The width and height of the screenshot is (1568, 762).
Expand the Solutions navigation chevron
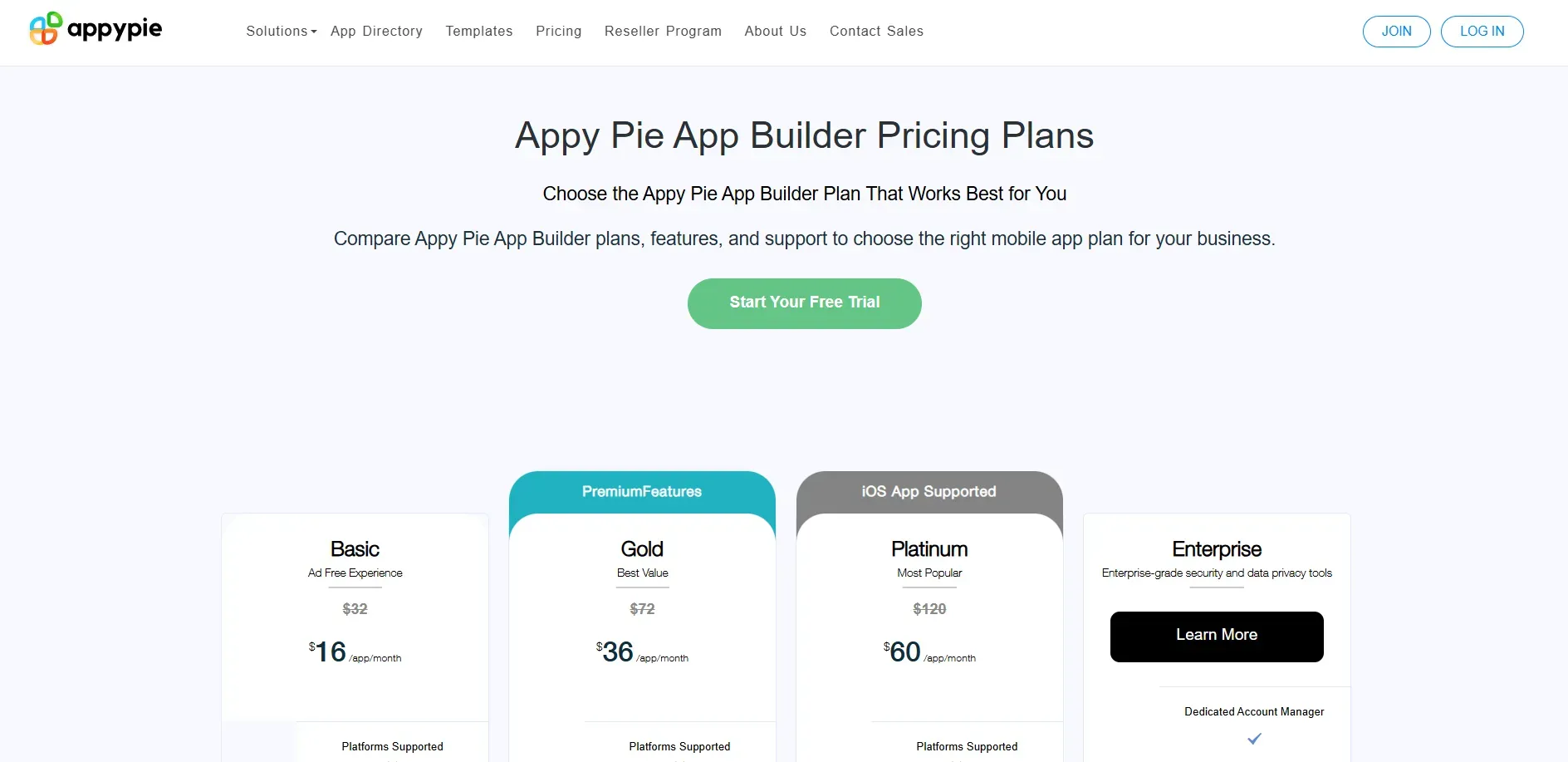[314, 32]
